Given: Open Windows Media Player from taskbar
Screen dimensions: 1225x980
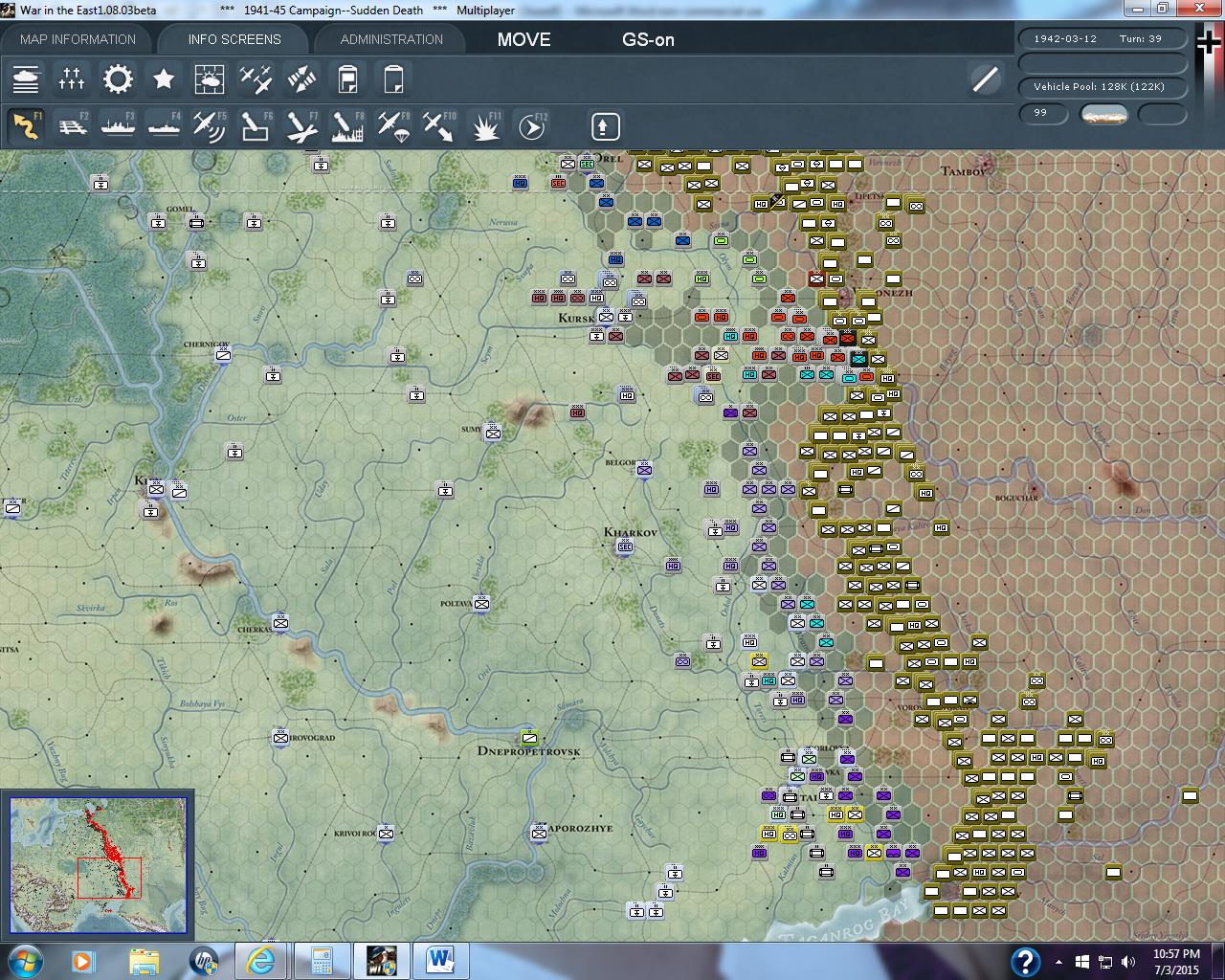Looking at the screenshot, I should pyautogui.click(x=83, y=960).
